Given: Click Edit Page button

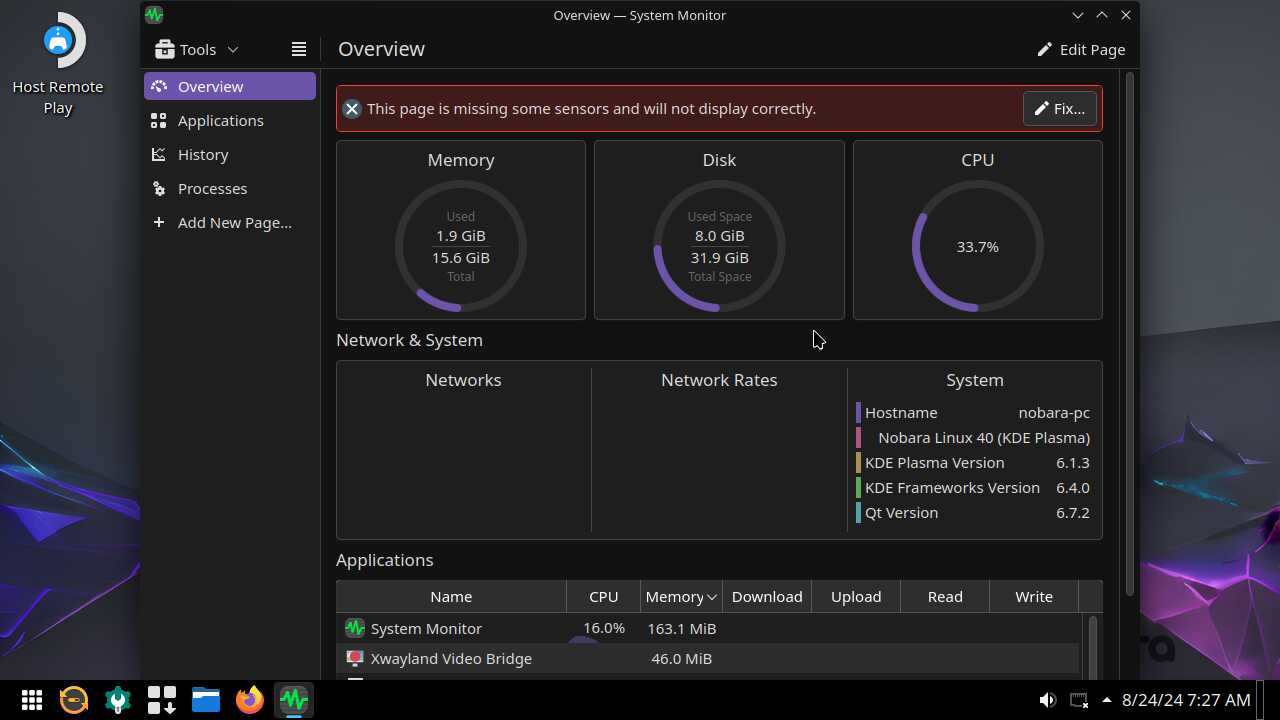Looking at the screenshot, I should (1080, 49).
